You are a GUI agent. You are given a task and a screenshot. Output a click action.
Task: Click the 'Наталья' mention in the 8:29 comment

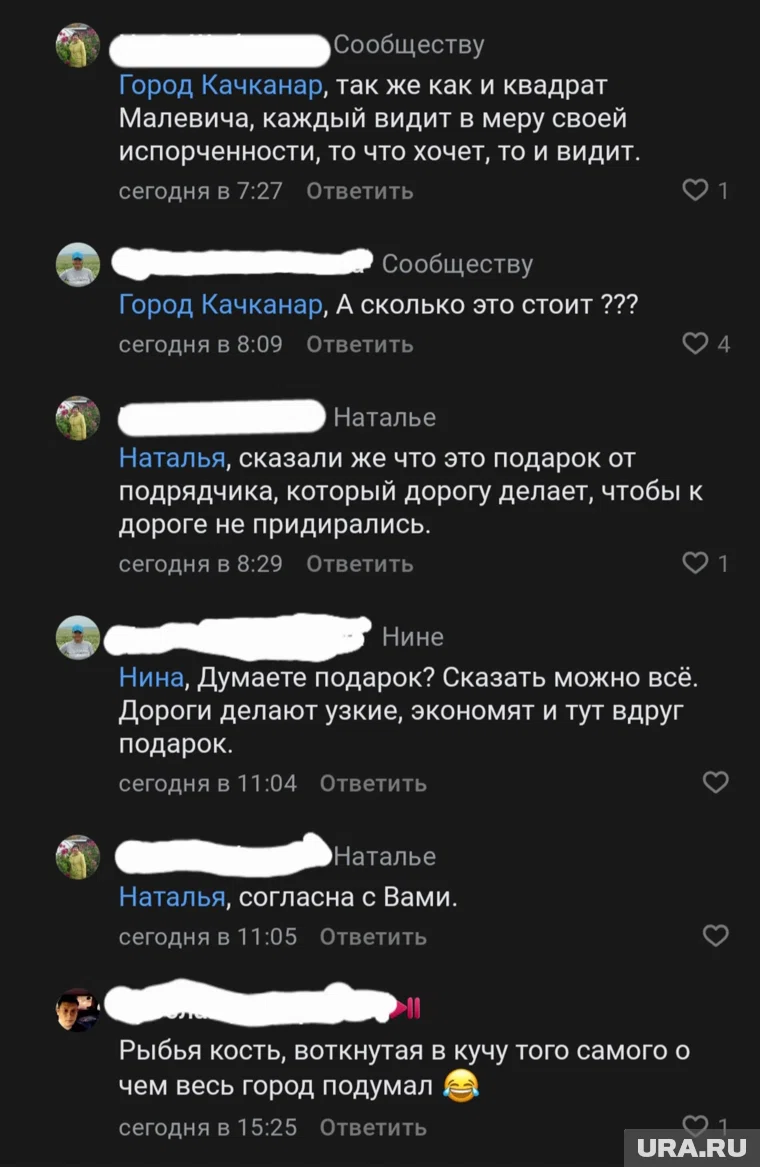[x=170, y=457]
